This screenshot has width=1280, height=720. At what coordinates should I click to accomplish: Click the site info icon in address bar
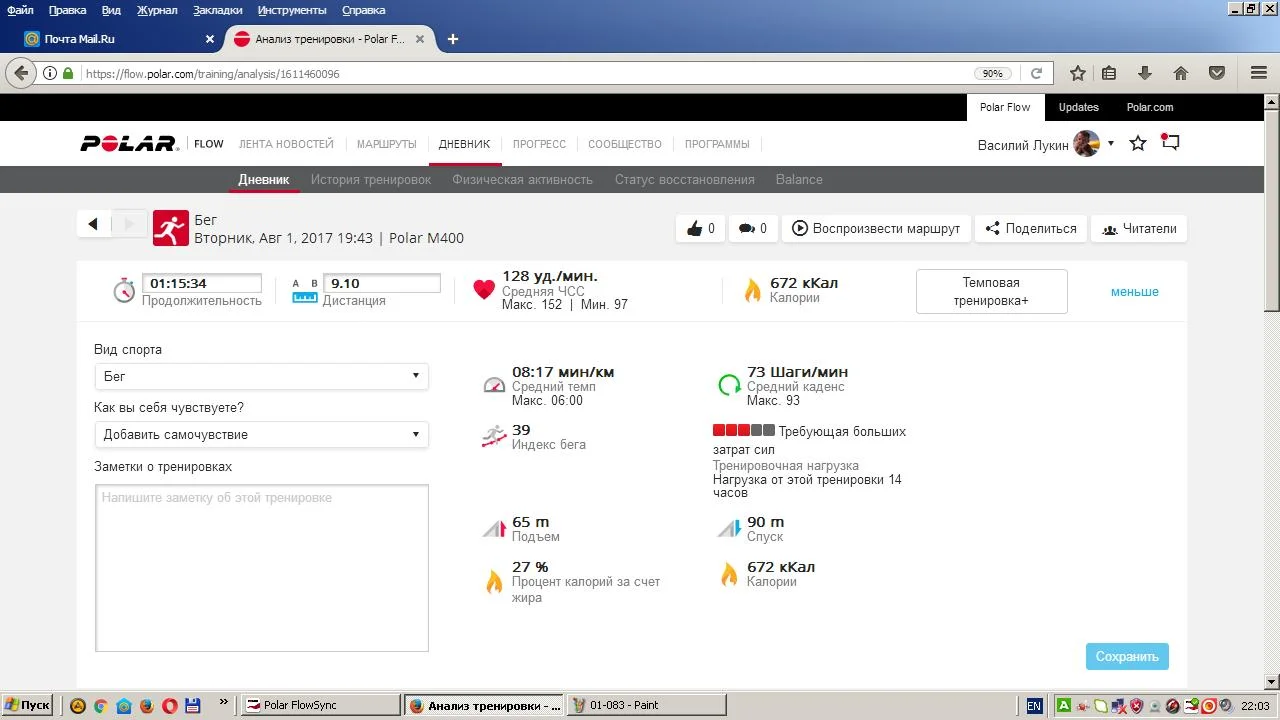click(x=50, y=73)
